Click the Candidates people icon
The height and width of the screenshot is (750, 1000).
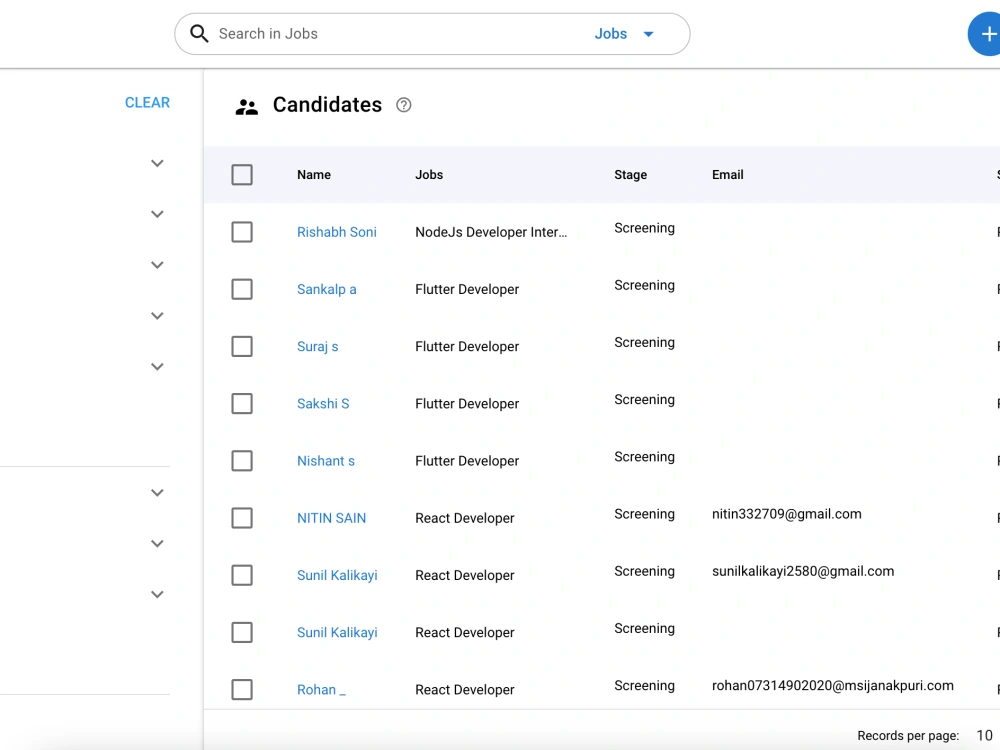pos(247,105)
